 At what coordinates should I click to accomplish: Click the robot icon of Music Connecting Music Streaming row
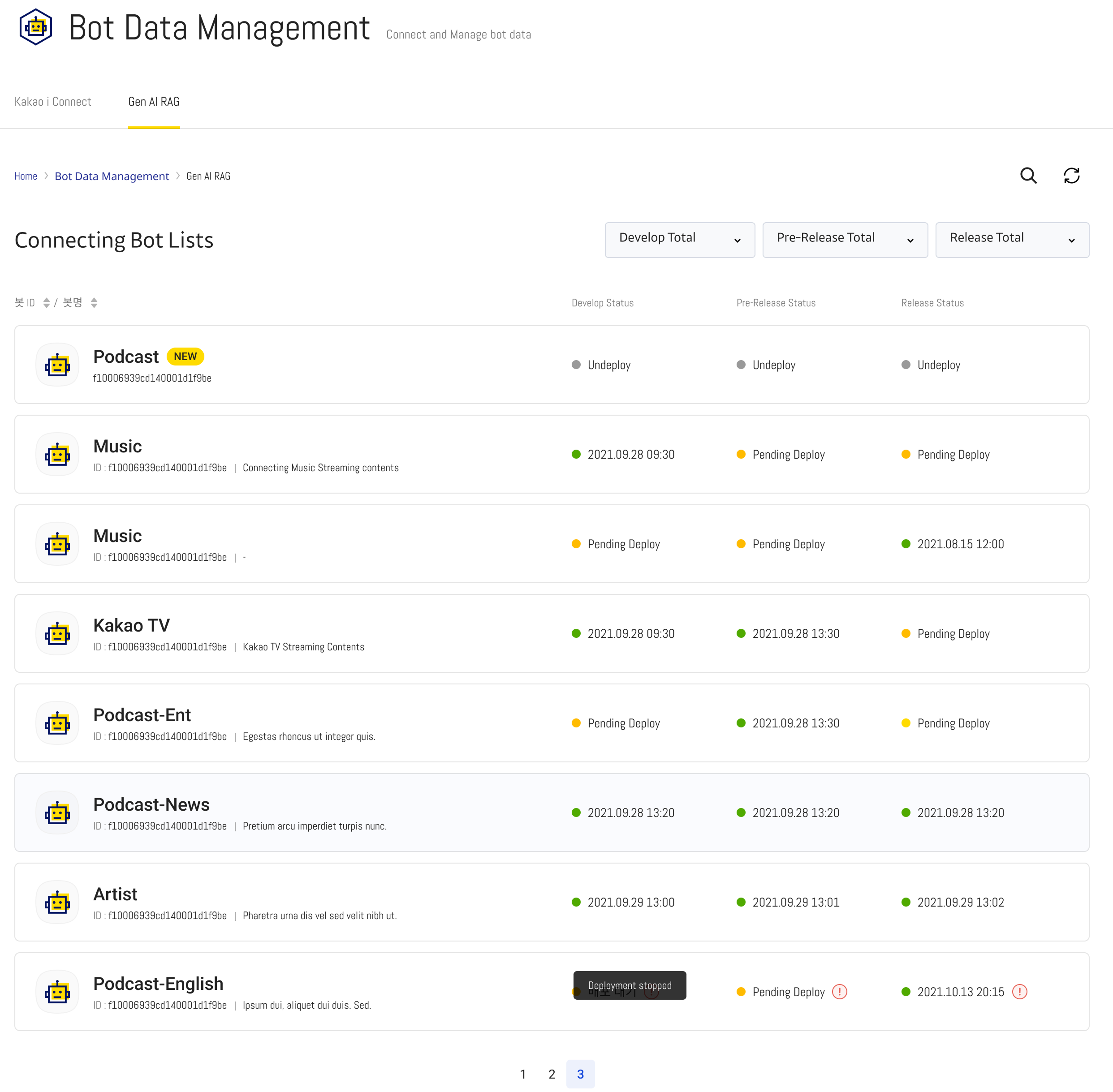57,454
